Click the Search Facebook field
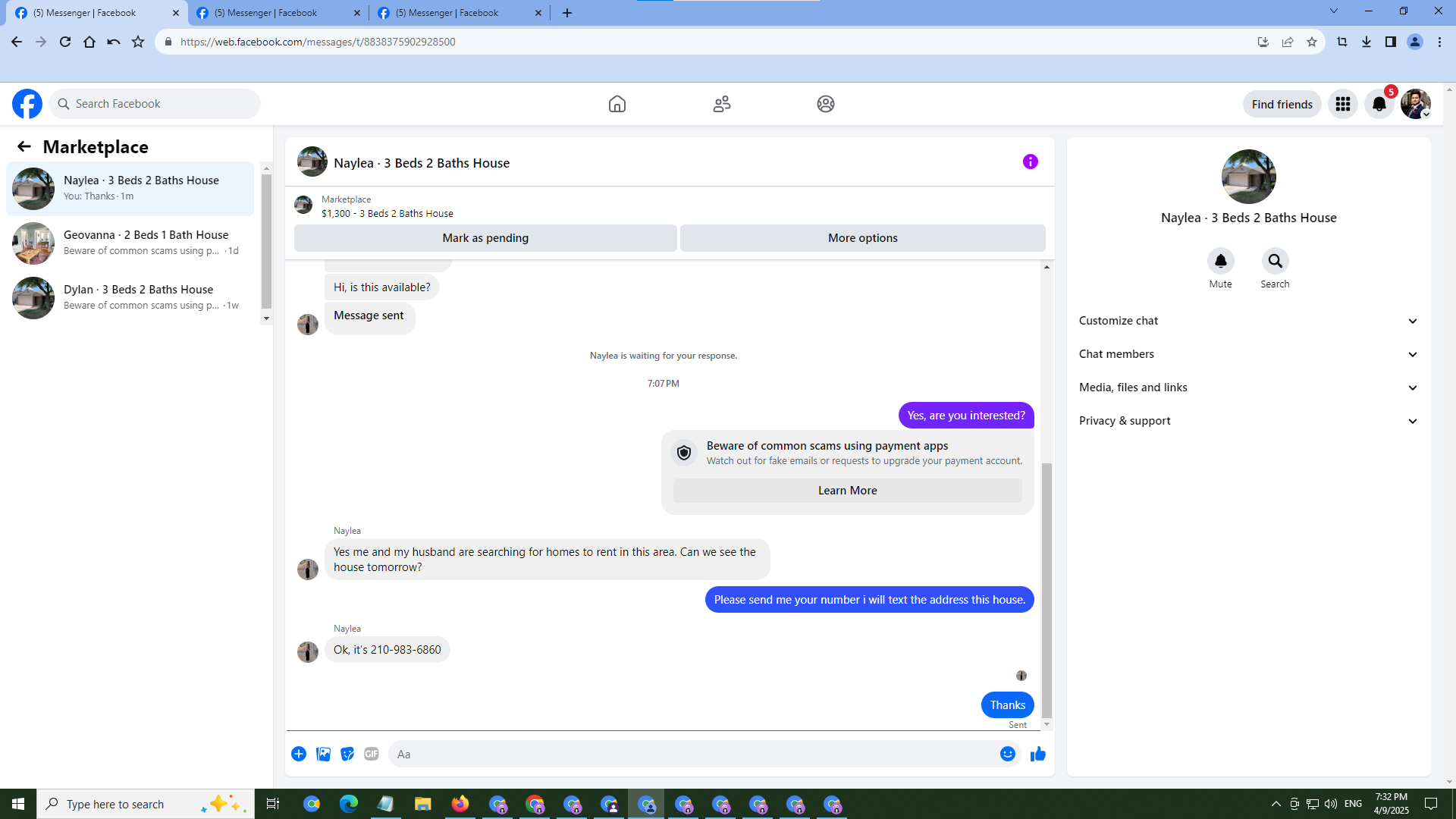 [x=155, y=104]
